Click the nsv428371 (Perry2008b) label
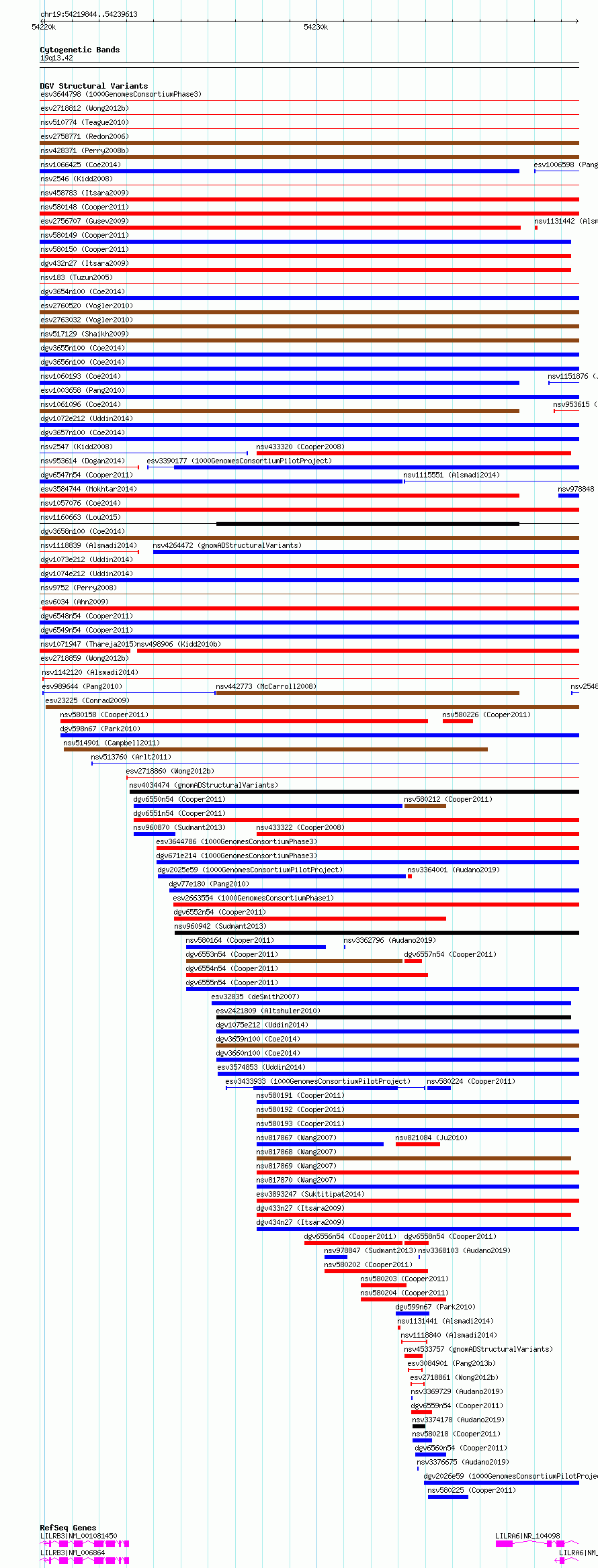598x1568 pixels. [x=85, y=150]
